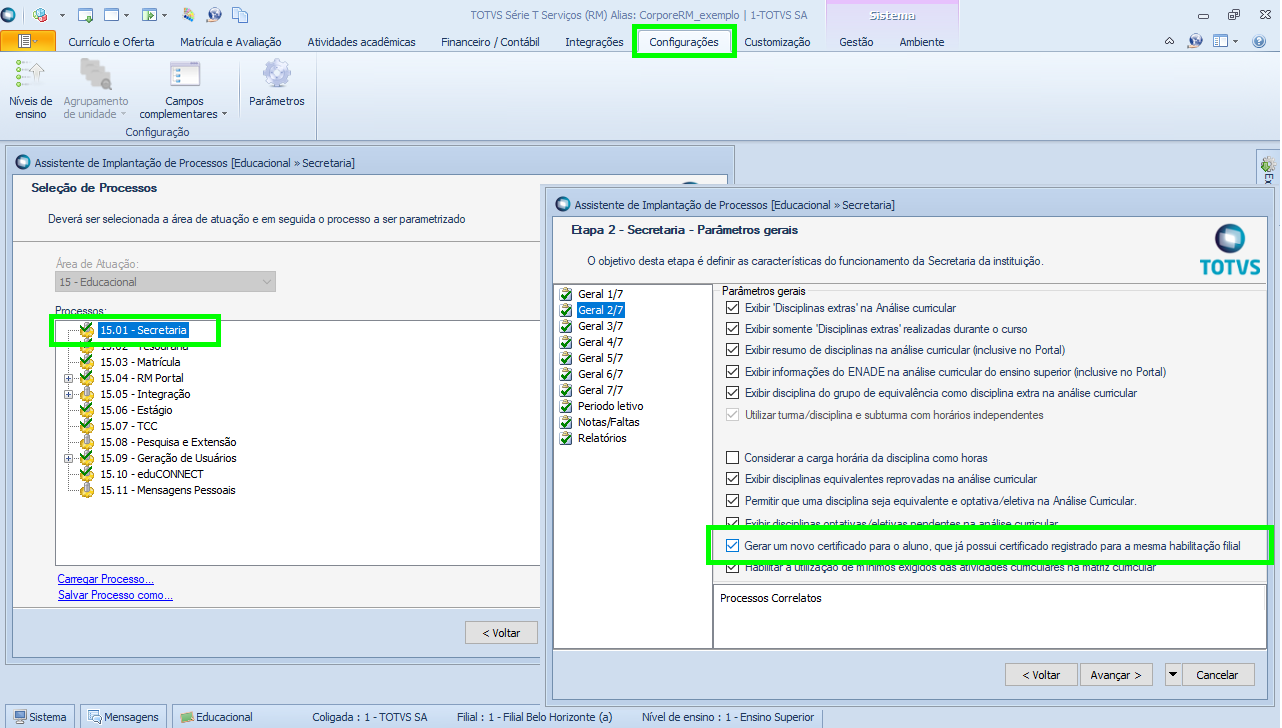The image size is (1282, 728).
Task: Switch to the Currículo e Oferta tab
Action: [x=111, y=42]
